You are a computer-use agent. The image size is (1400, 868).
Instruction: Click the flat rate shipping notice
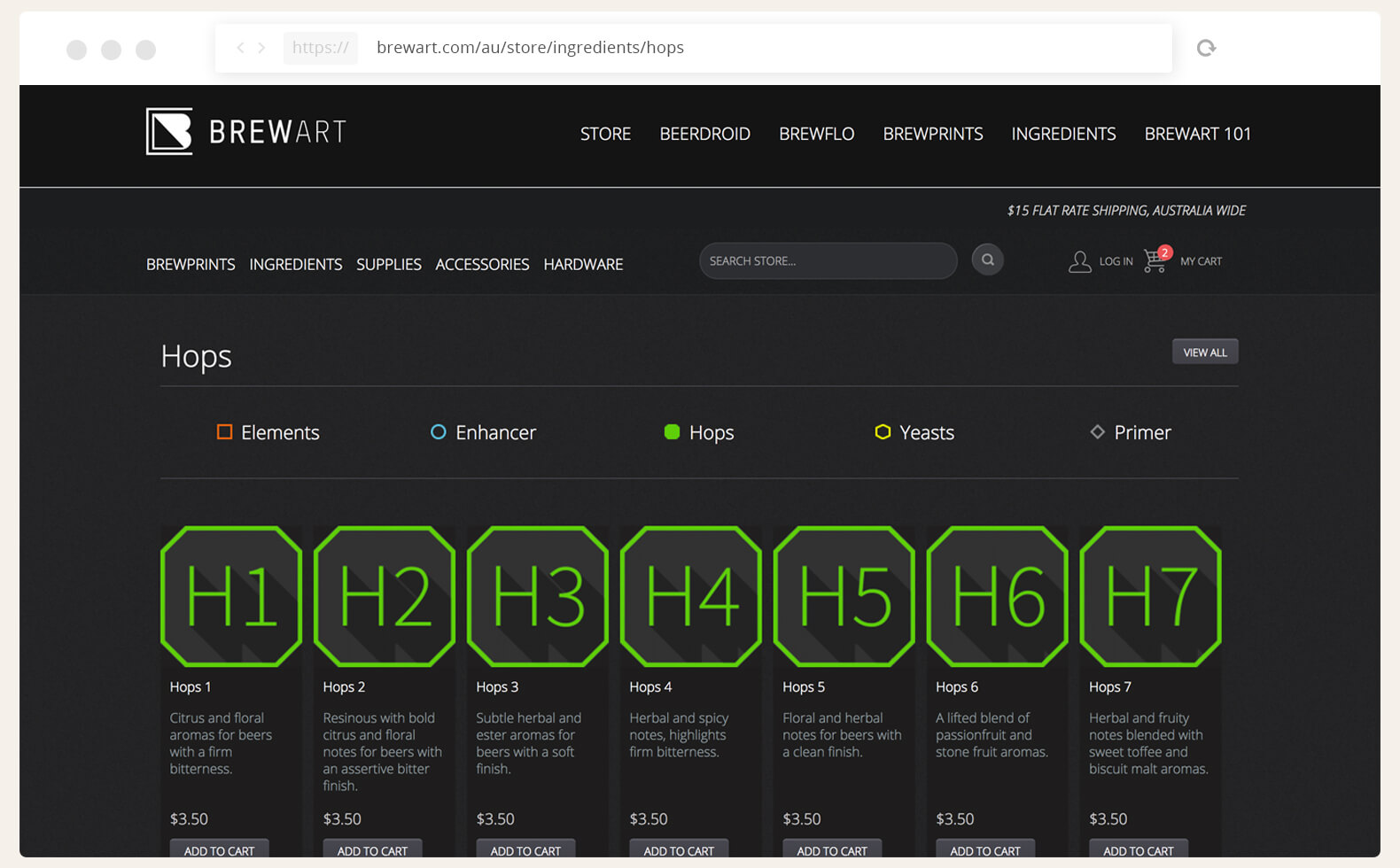click(x=1126, y=211)
